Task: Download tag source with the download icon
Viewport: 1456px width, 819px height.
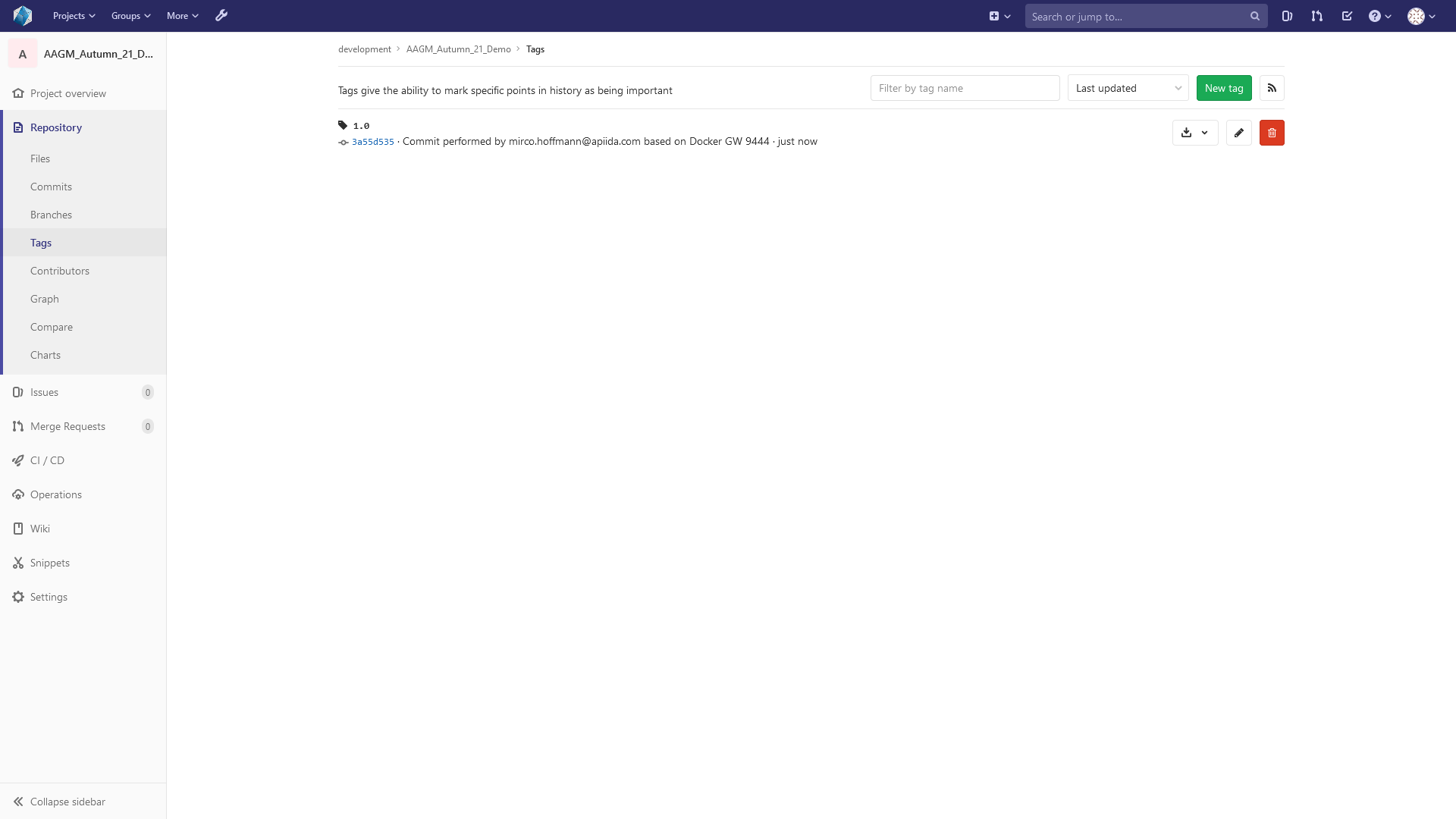Action: pyautogui.click(x=1188, y=133)
